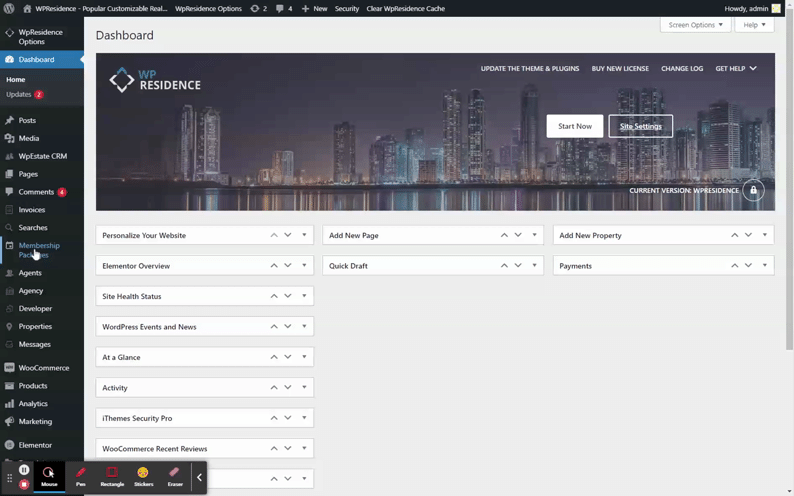Click UPDATE THE THEME & PLUGINS link
The image size is (794, 496).
(530, 68)
